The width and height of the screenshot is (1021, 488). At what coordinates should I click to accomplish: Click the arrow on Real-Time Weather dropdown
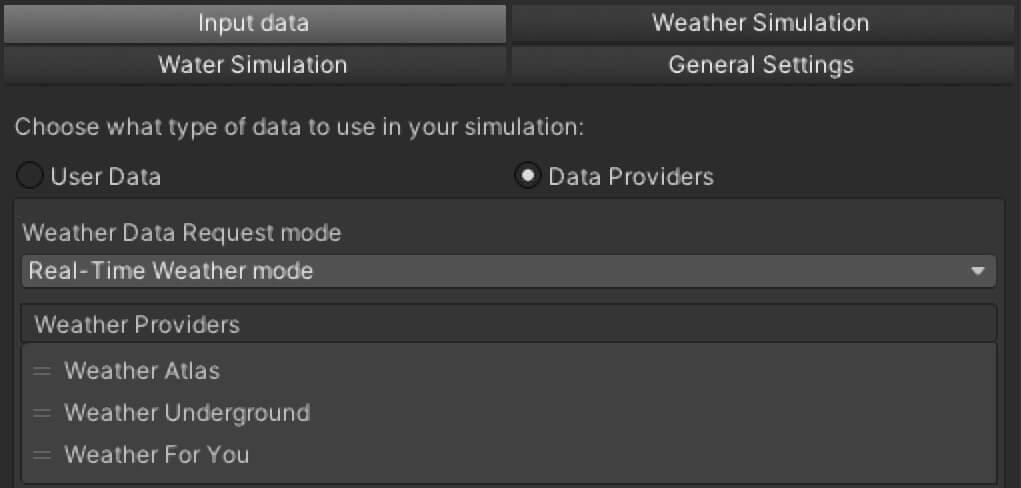[977, 271]
